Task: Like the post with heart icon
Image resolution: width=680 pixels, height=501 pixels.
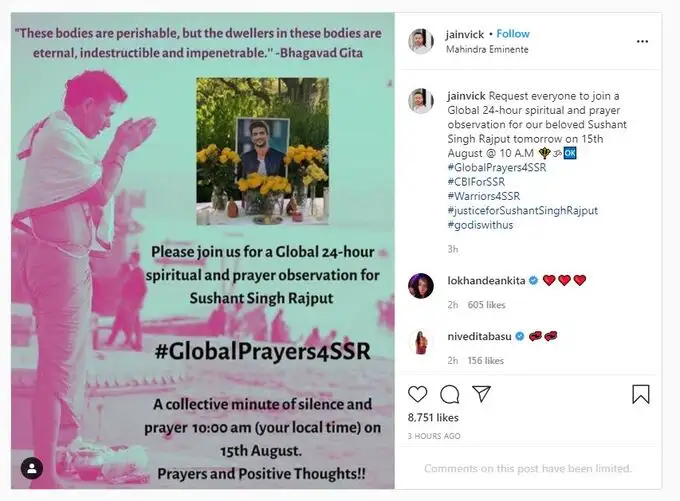Action: point(418,394)
